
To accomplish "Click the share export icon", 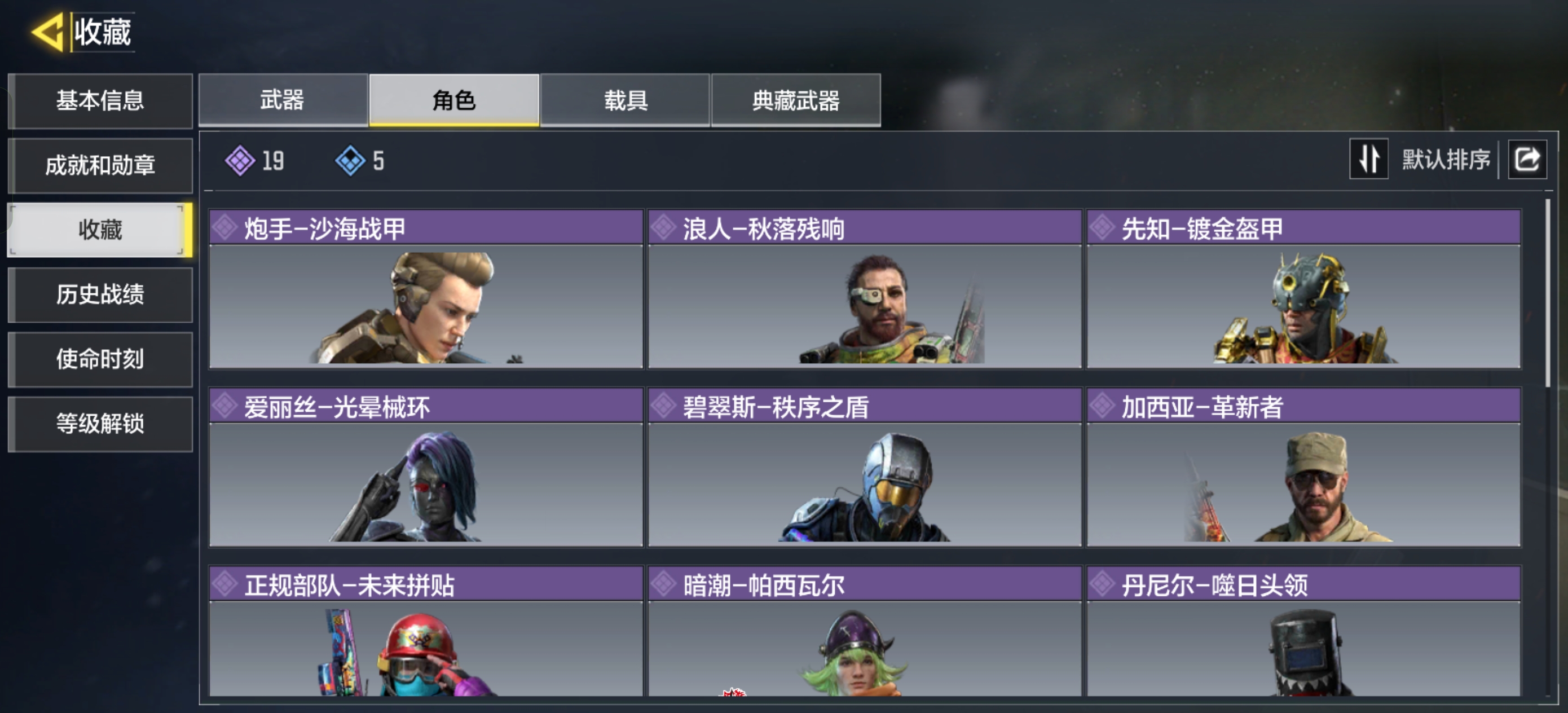I will tap(1527, 160).
